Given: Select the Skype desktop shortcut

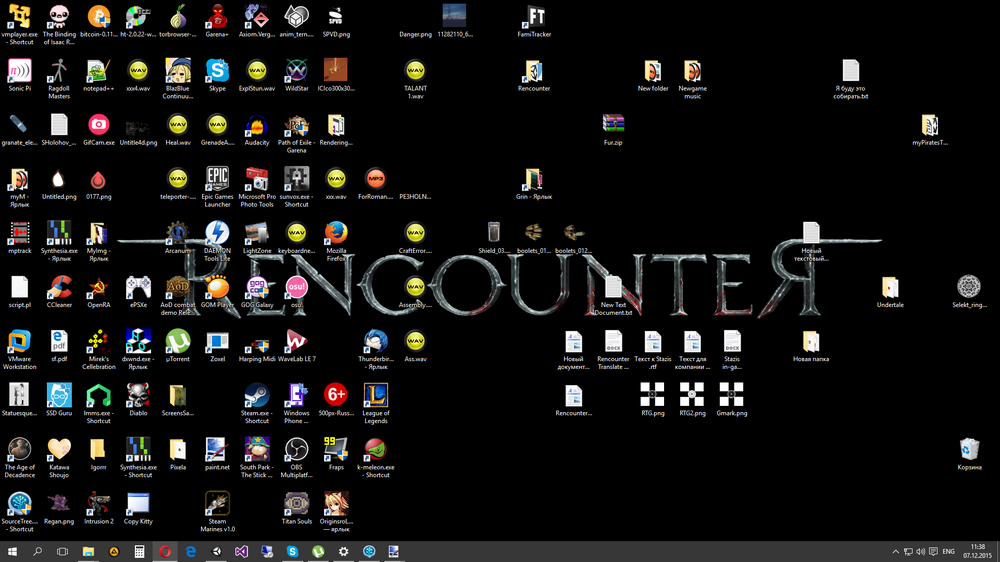Looking at the screenshot, I should coord(217,71).
